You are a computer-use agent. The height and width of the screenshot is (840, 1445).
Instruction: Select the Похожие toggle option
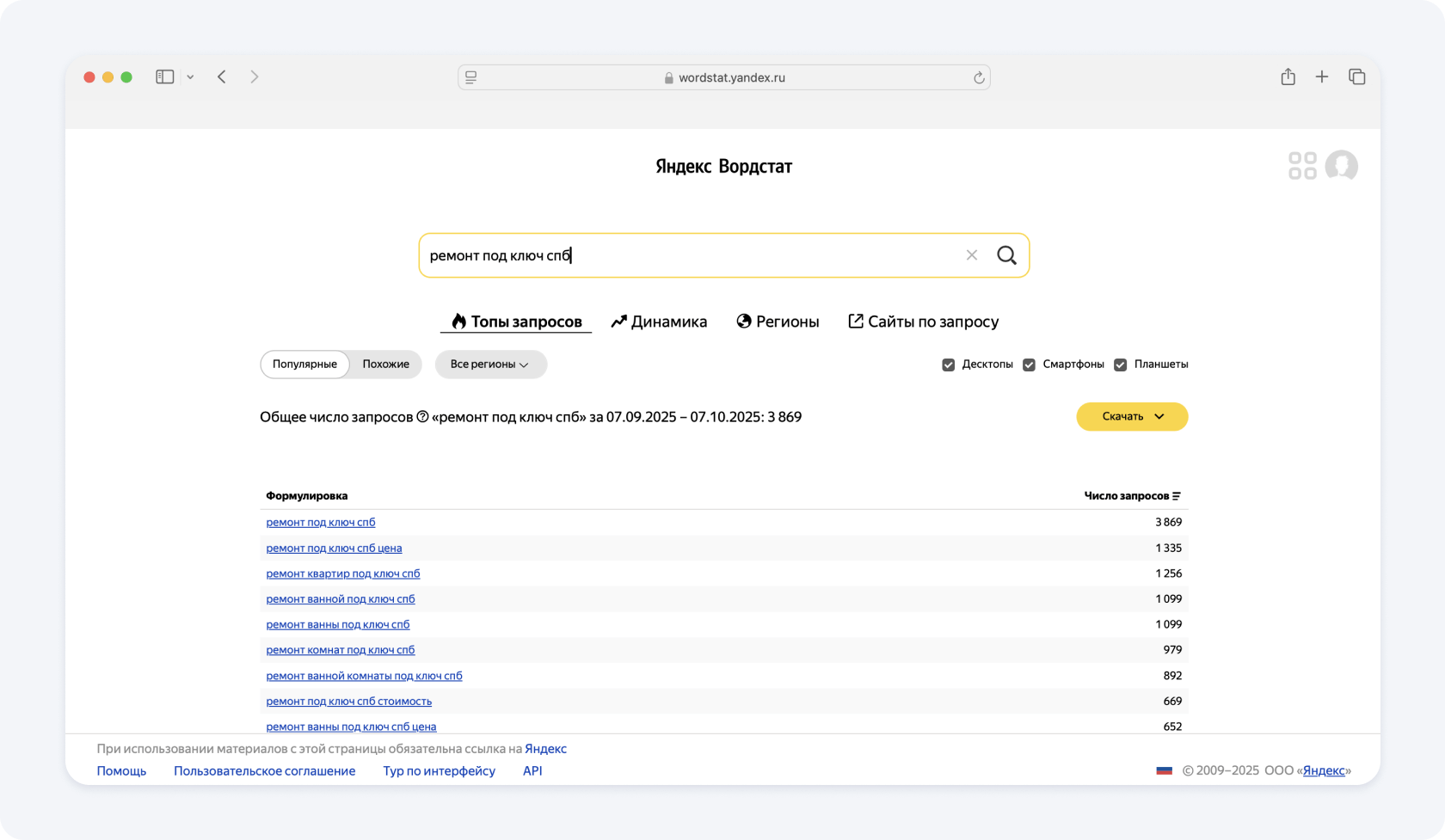coord(385,365)
